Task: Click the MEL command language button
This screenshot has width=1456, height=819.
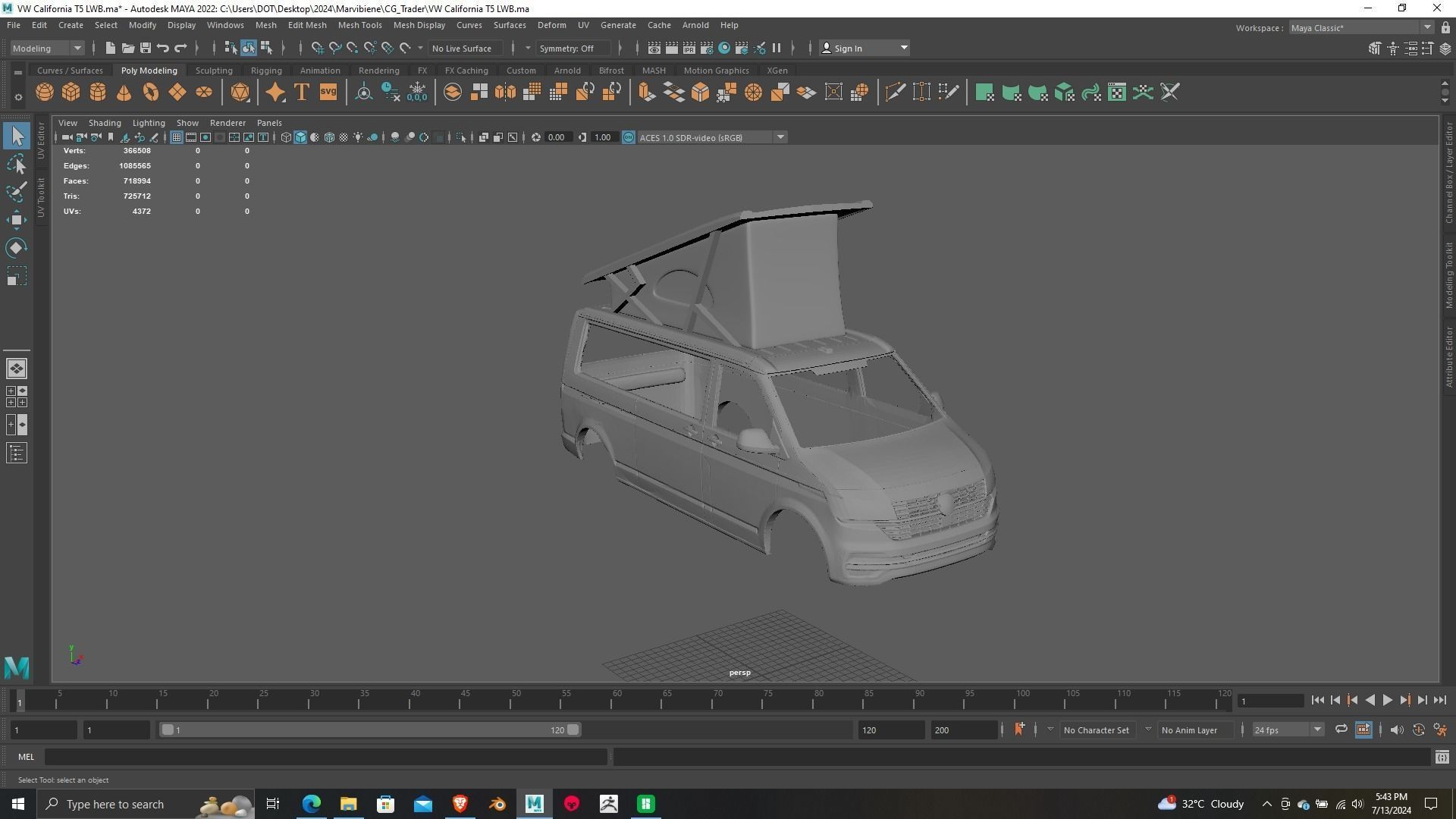Action: [27, 757]
